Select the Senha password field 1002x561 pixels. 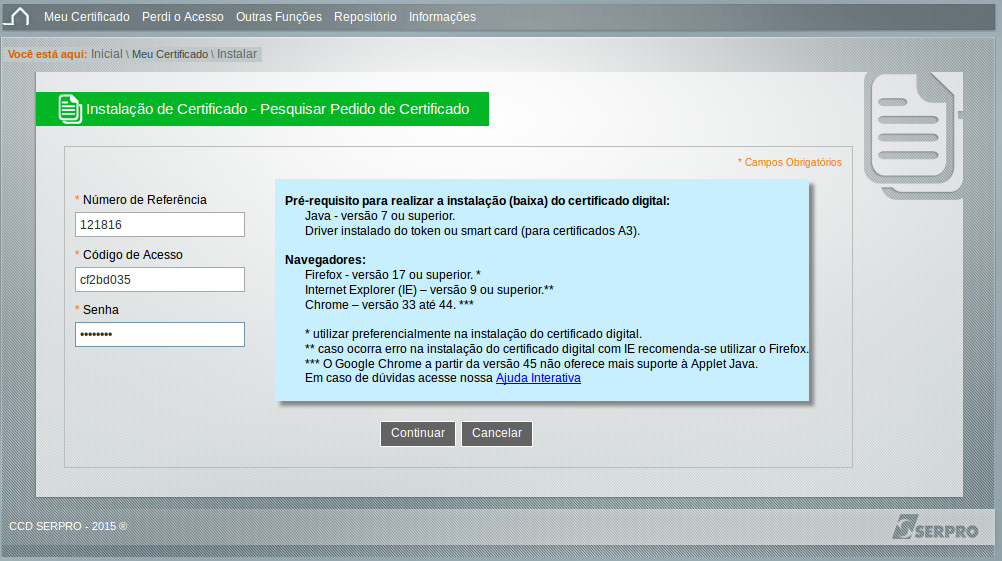(160, 334)
